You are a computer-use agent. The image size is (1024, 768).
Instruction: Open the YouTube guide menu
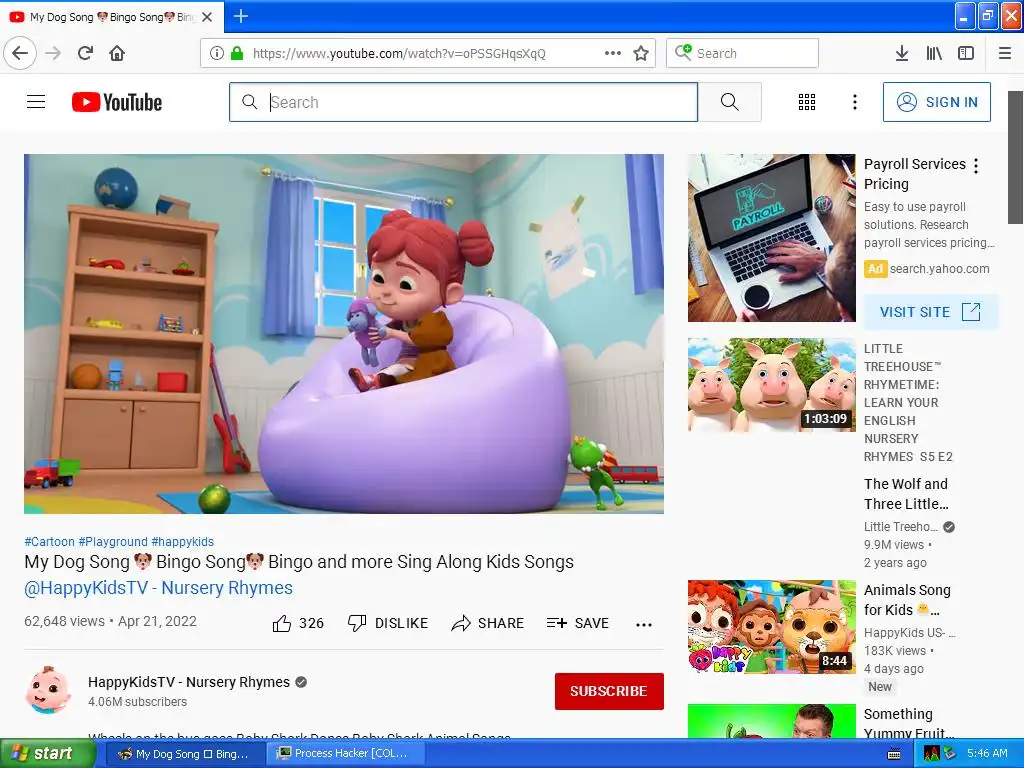(36, 102)
